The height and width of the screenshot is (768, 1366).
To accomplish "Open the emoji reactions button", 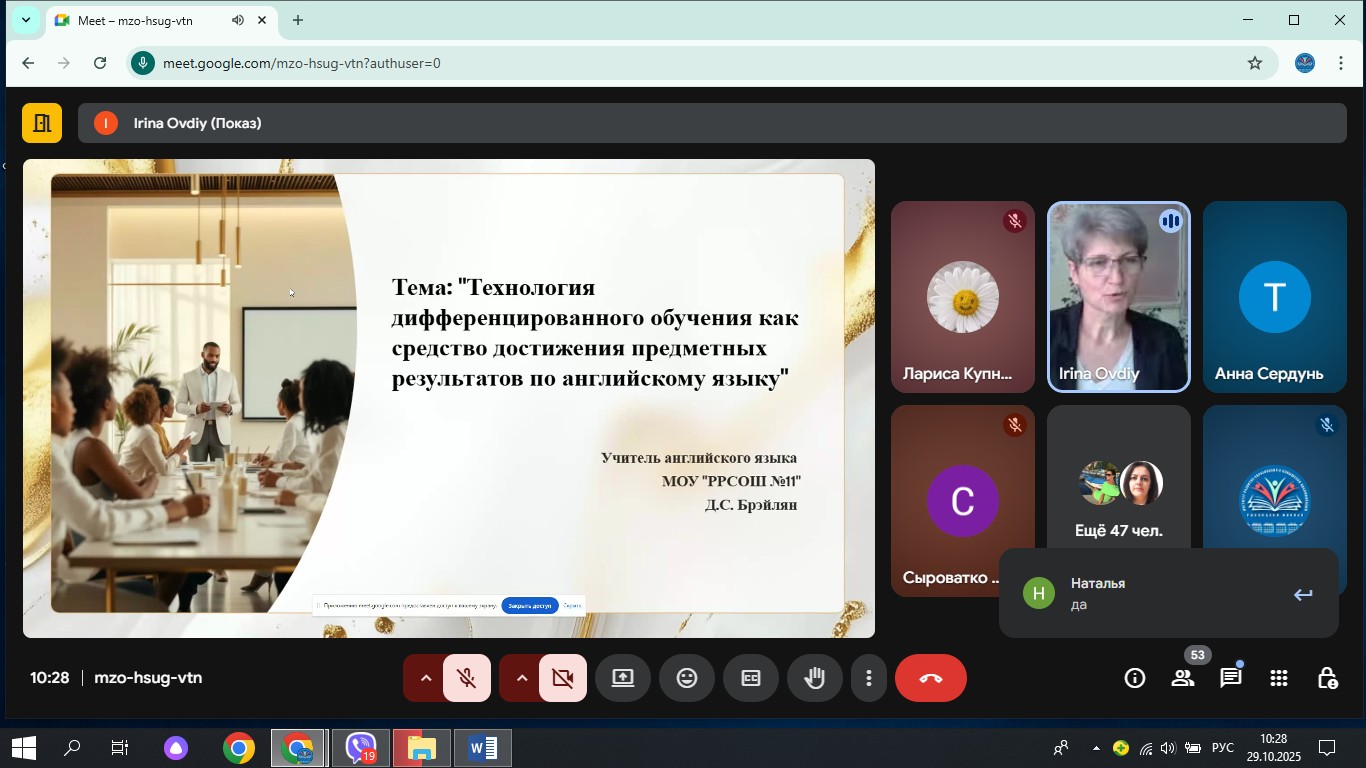I will [x=687, y=678].
